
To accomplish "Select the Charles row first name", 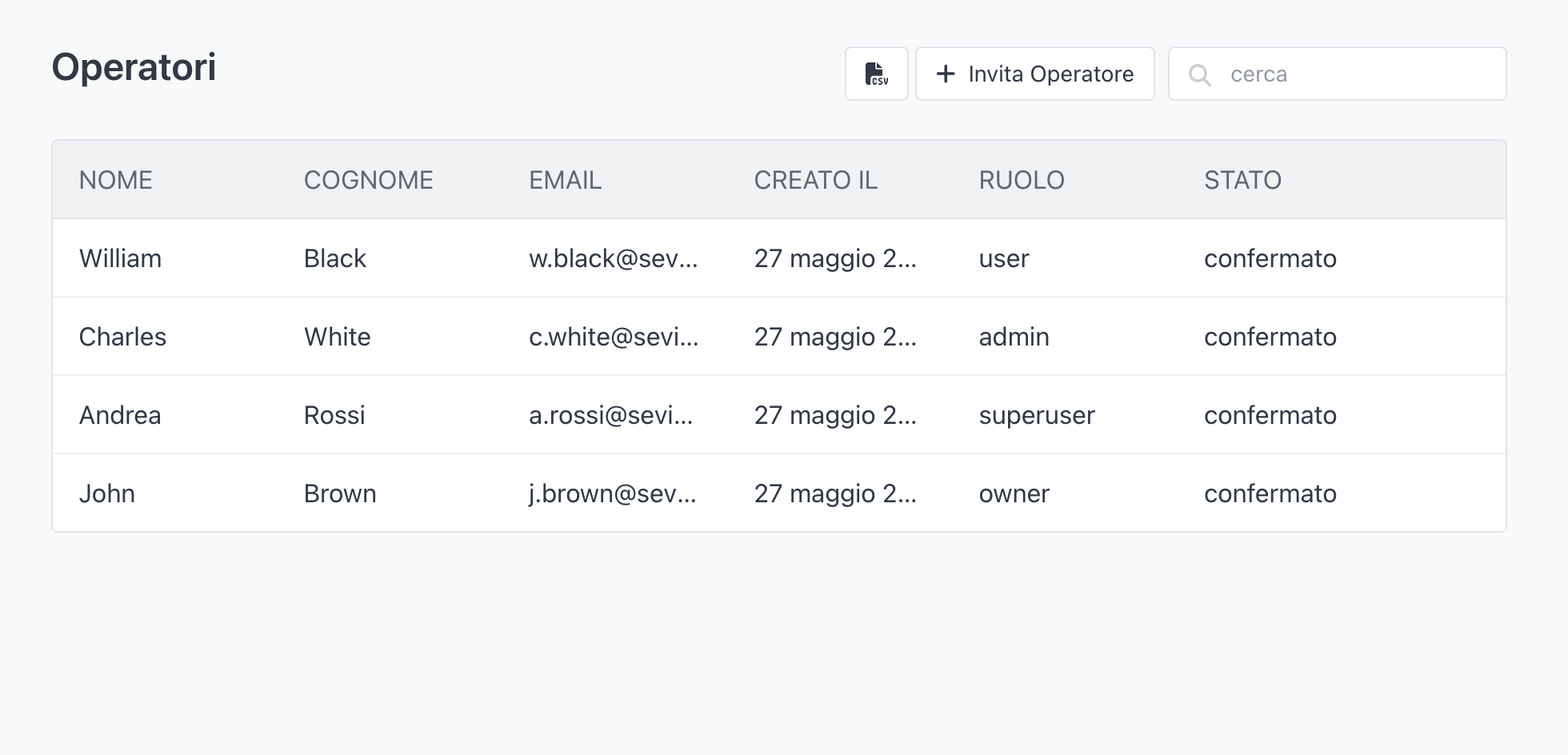I will [122, 337].
